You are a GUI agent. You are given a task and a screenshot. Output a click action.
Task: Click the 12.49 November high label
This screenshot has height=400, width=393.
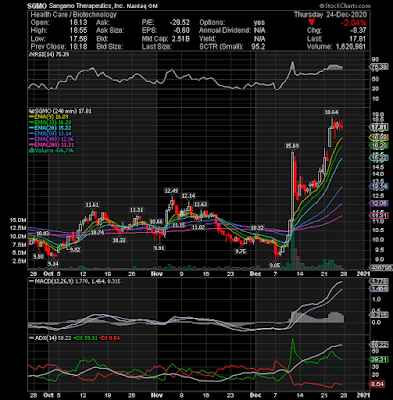(x=171, y=191)
